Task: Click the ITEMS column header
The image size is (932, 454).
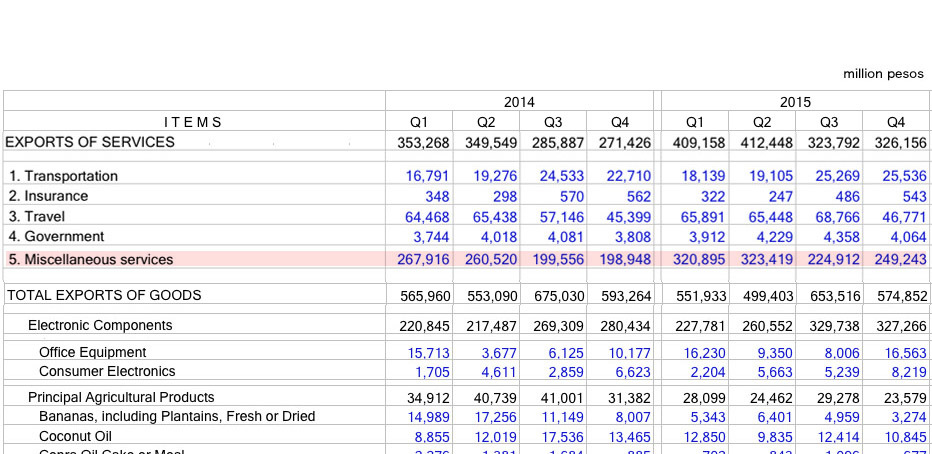Action: pos(193,122)
